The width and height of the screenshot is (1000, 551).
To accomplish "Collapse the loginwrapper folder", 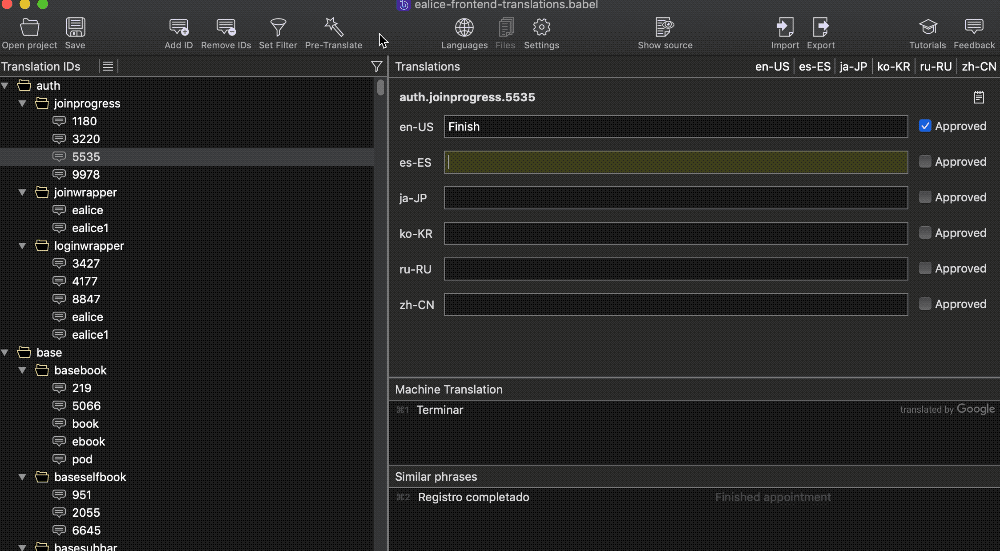I will (22, 246).
